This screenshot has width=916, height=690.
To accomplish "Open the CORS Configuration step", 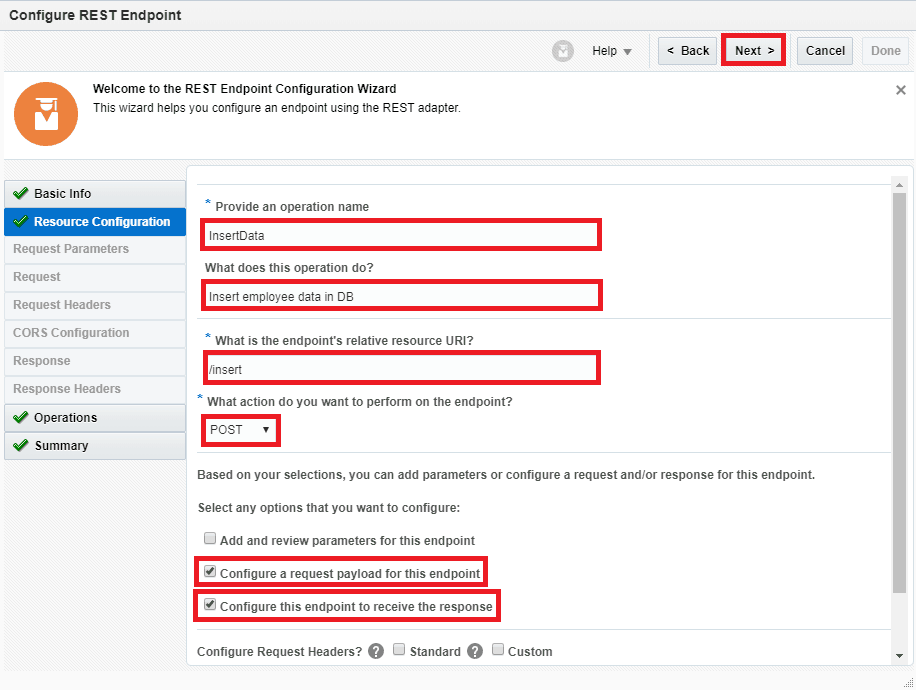I will (69, 333).
